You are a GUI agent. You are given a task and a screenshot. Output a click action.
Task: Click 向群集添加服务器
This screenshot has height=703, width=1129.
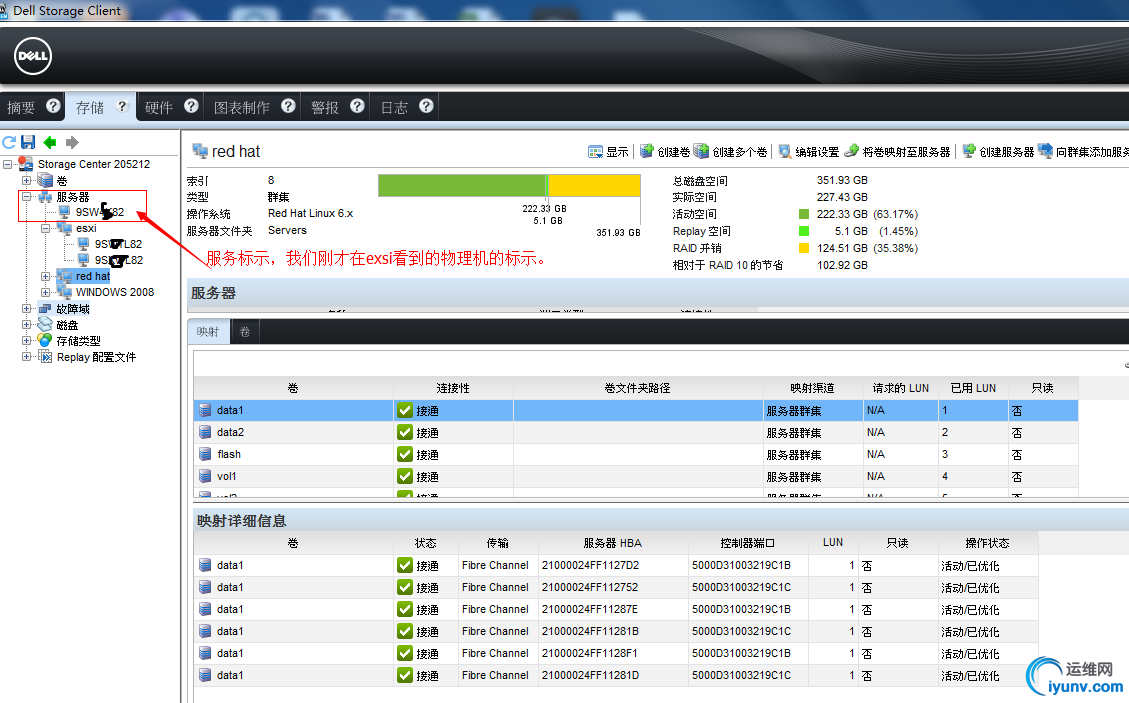pos(1084,151)
